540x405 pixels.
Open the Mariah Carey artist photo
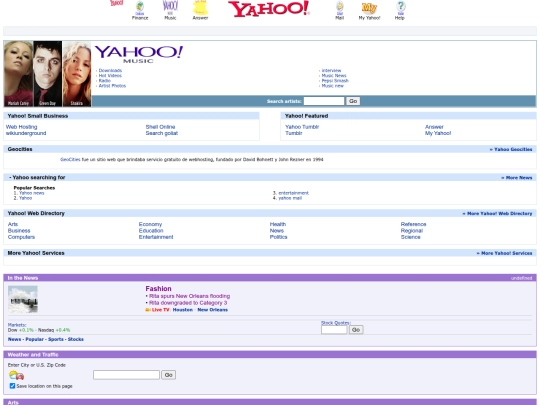pos(19,74)
